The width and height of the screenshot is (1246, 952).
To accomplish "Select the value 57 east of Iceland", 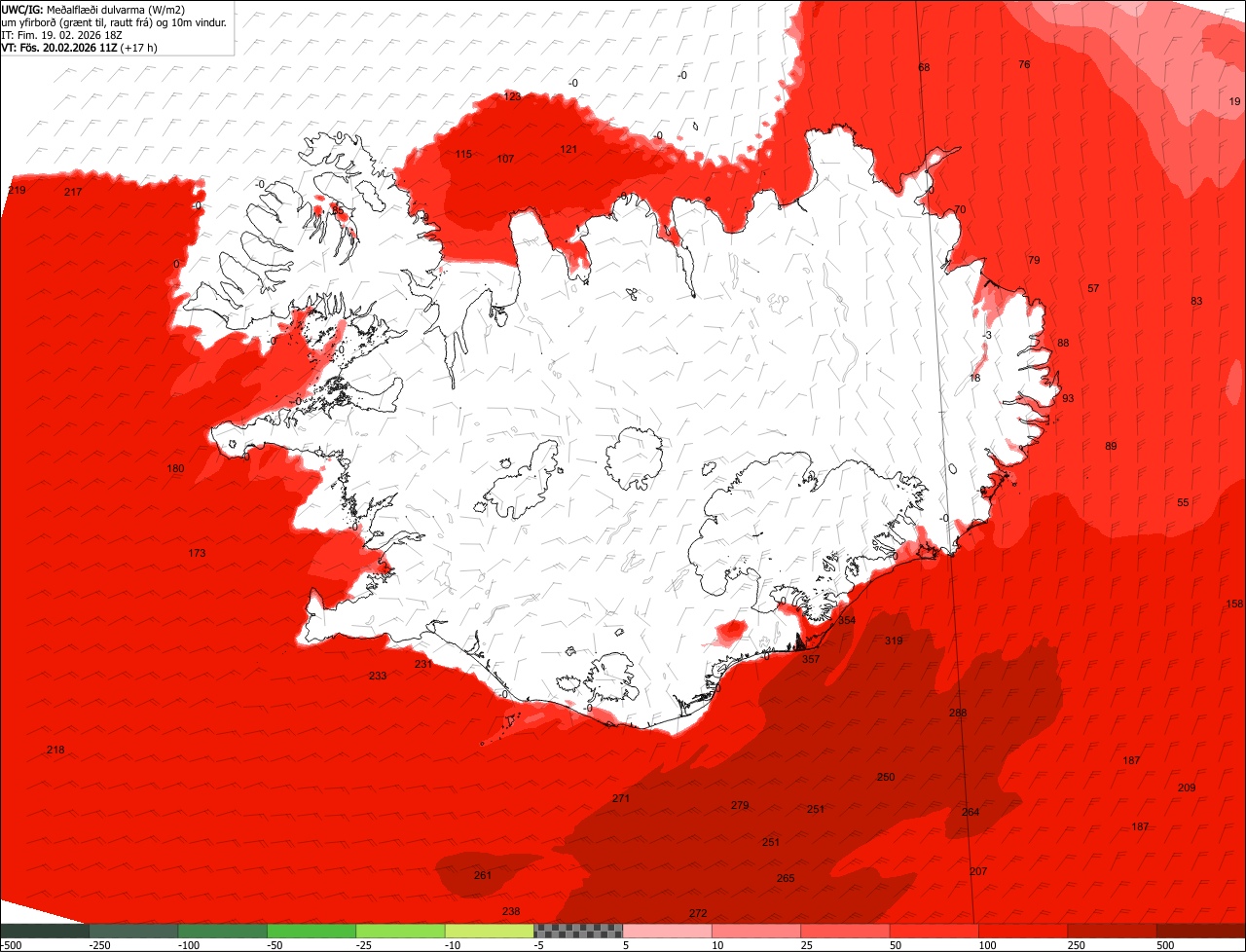I will pos(1093,289).
